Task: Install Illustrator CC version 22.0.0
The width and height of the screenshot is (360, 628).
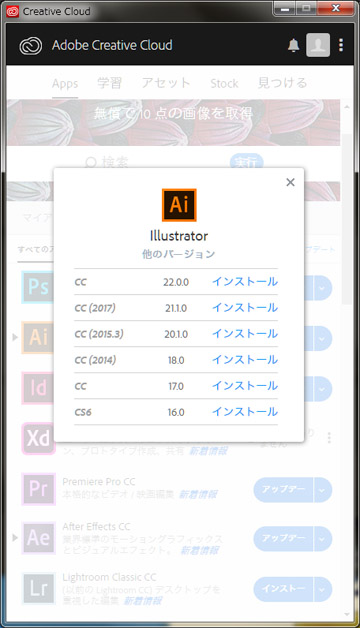Action: tap(245, 282)
